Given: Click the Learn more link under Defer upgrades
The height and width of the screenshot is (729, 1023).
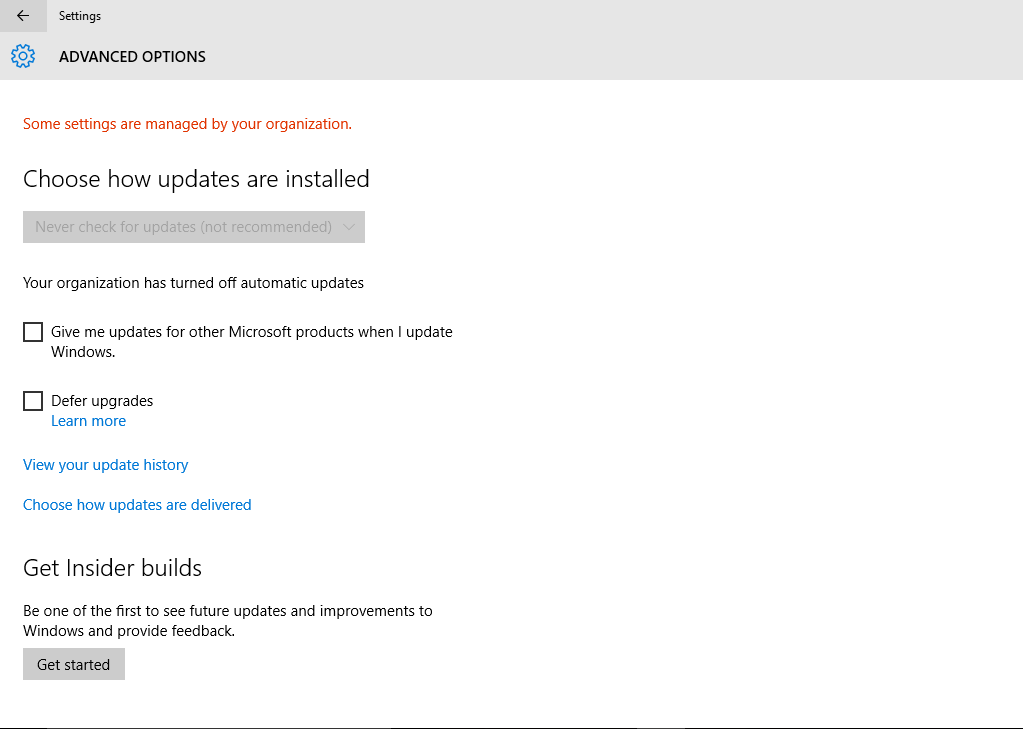Looking at the screenshot, I should (88, 420).
